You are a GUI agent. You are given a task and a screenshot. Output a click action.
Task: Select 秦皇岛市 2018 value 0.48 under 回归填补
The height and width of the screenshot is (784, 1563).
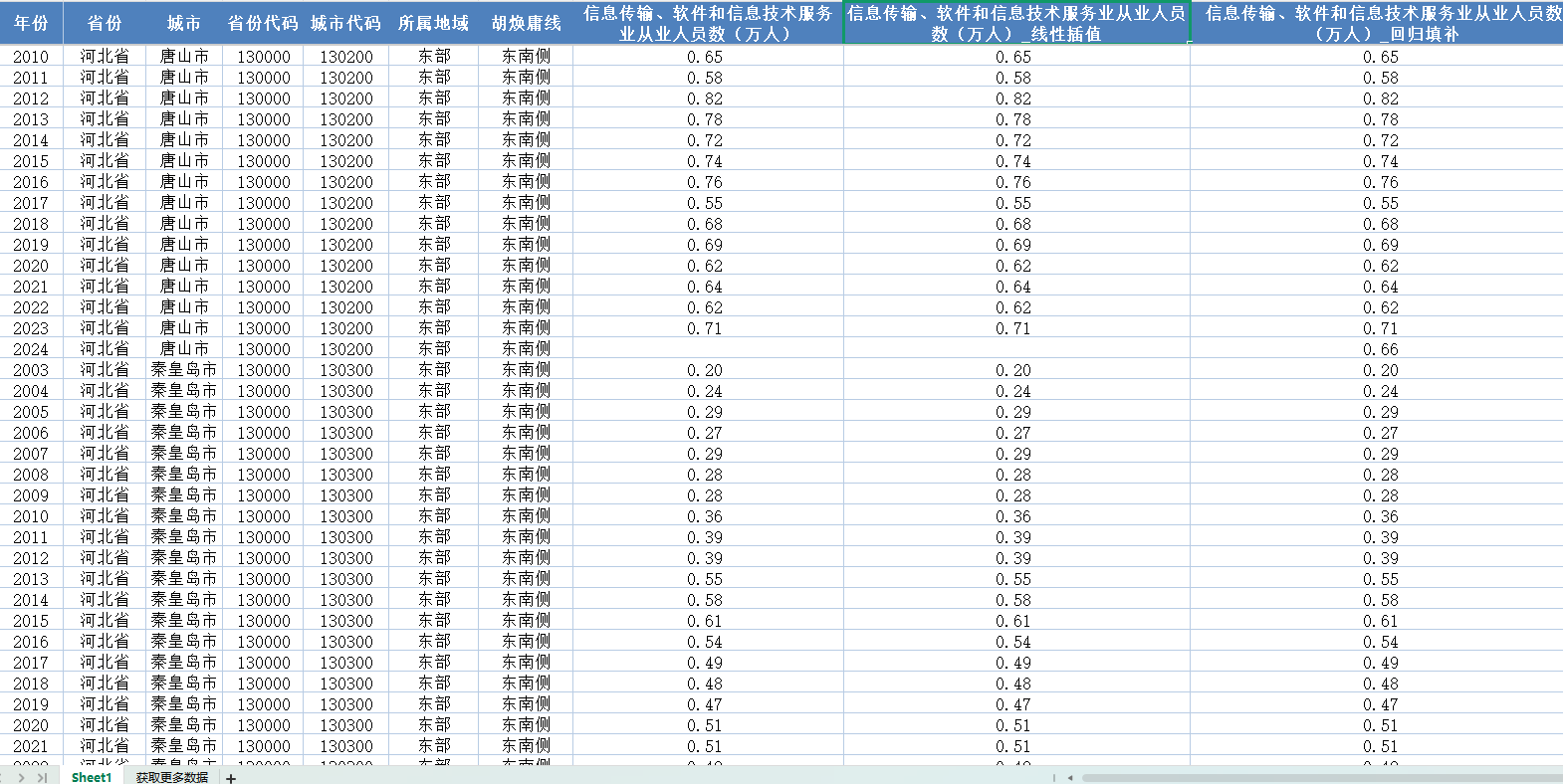click(x=1381, y=684)
